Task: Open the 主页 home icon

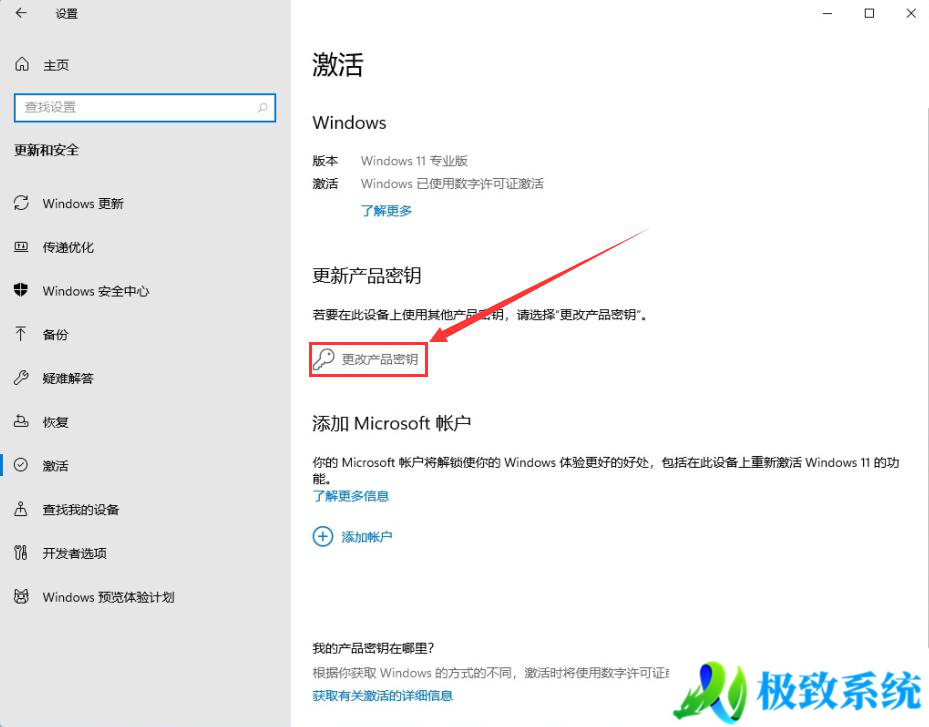Action: click(x=22, y=64)
